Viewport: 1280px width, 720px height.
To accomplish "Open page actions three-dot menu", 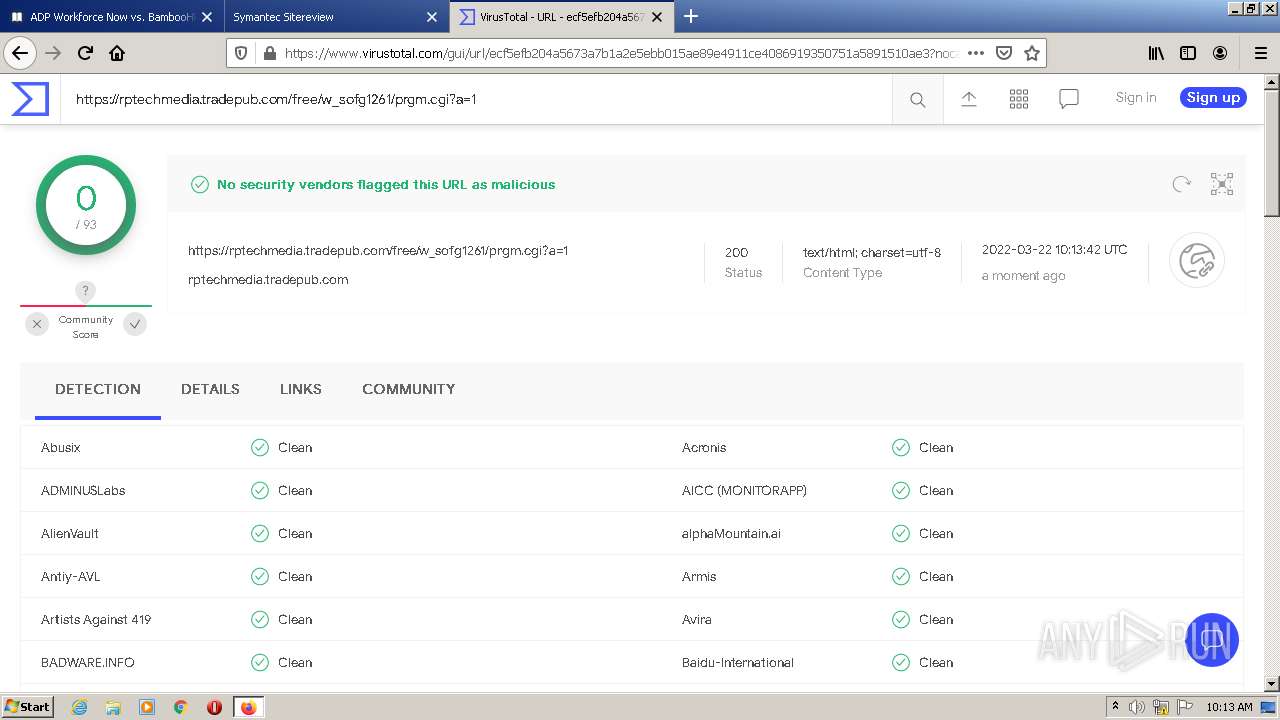I will 976,53.
